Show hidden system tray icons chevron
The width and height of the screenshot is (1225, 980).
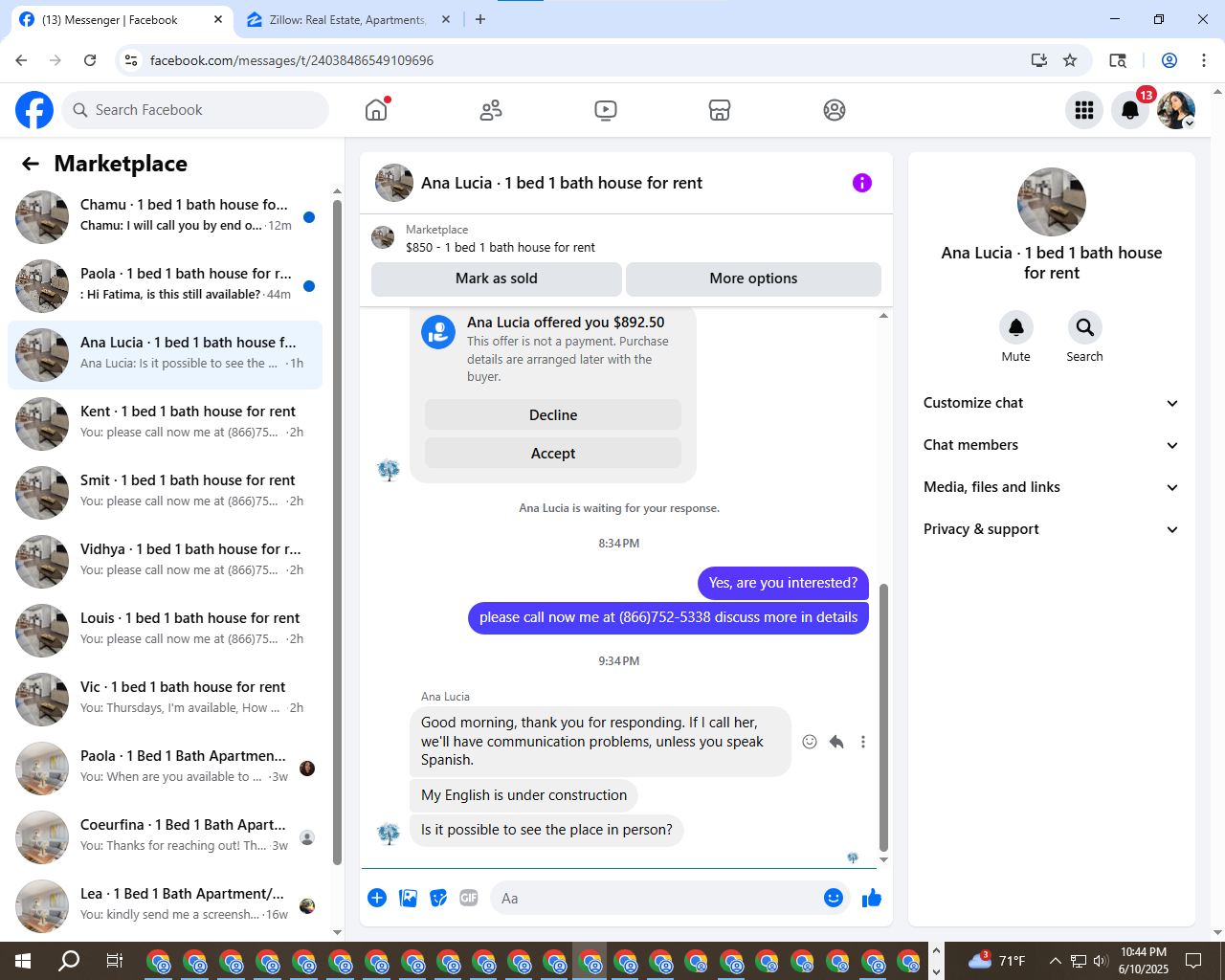(1055, 961)
